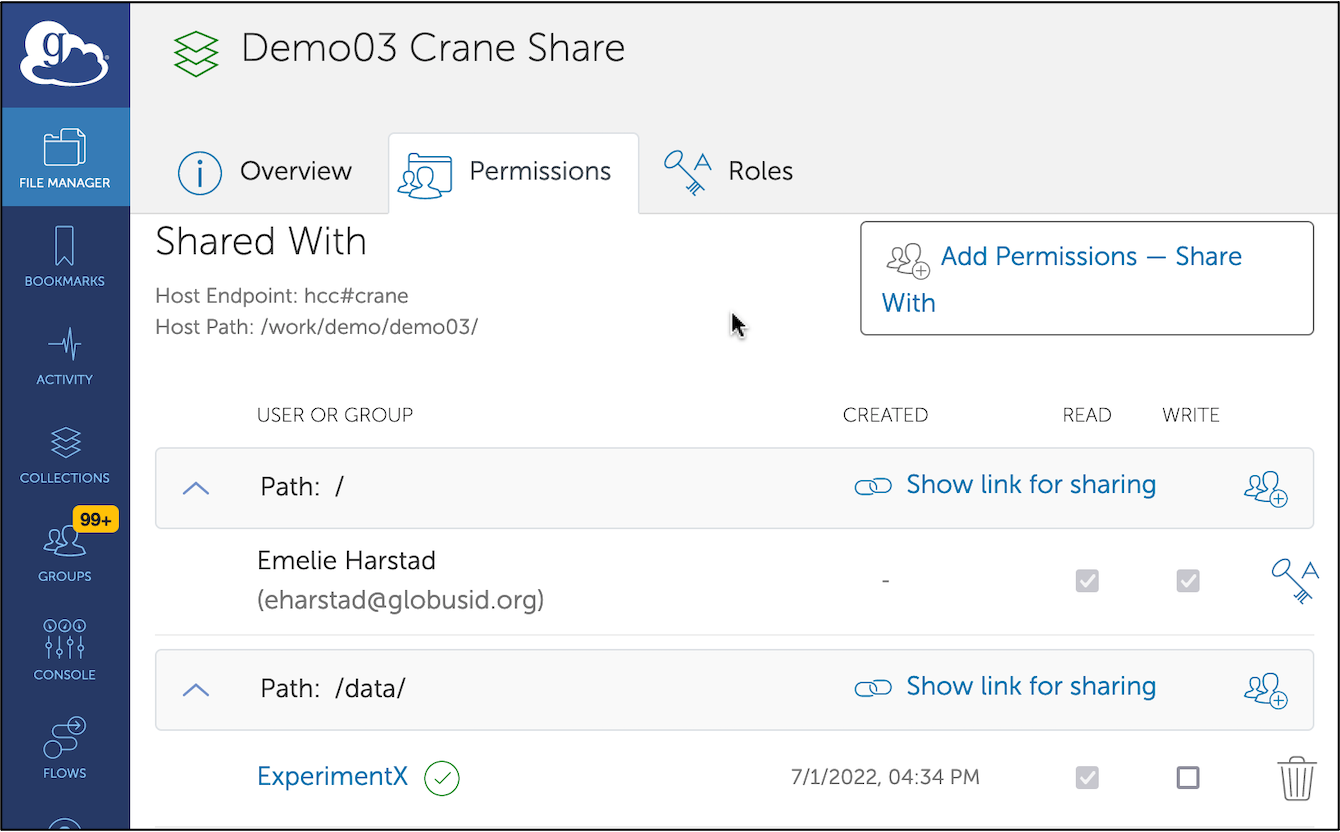Screen dimensions: 1340x832
Task: Open File Manager in the sidebar
Action: click(x=65, y=157)
